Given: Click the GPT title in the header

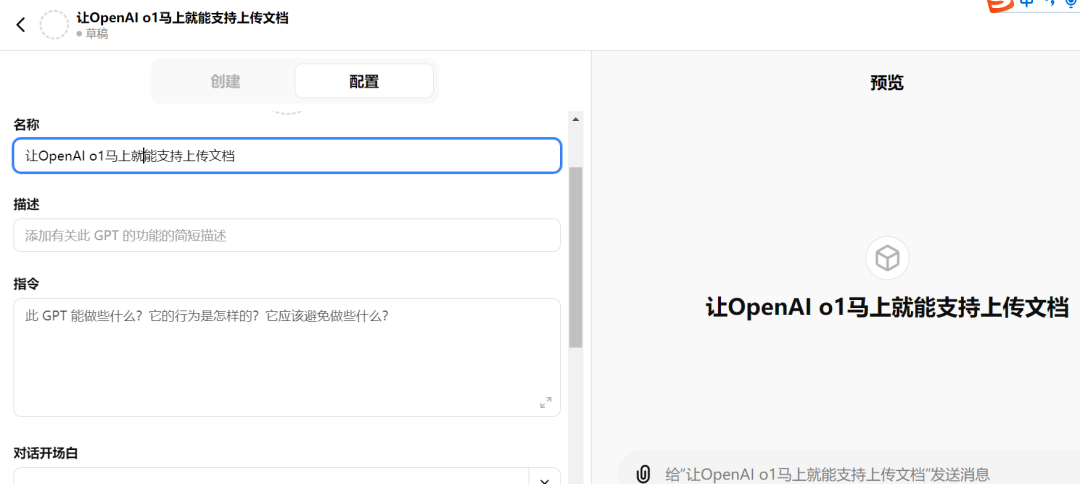Looking at the screenshot, I should pos(182,18).
